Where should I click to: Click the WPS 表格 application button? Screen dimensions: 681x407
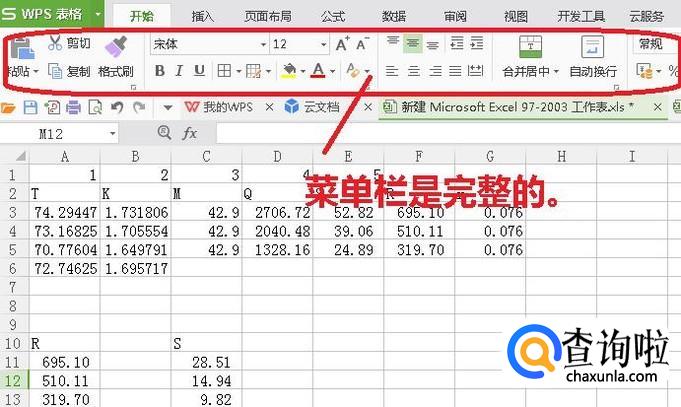click(x=45, y=16)
